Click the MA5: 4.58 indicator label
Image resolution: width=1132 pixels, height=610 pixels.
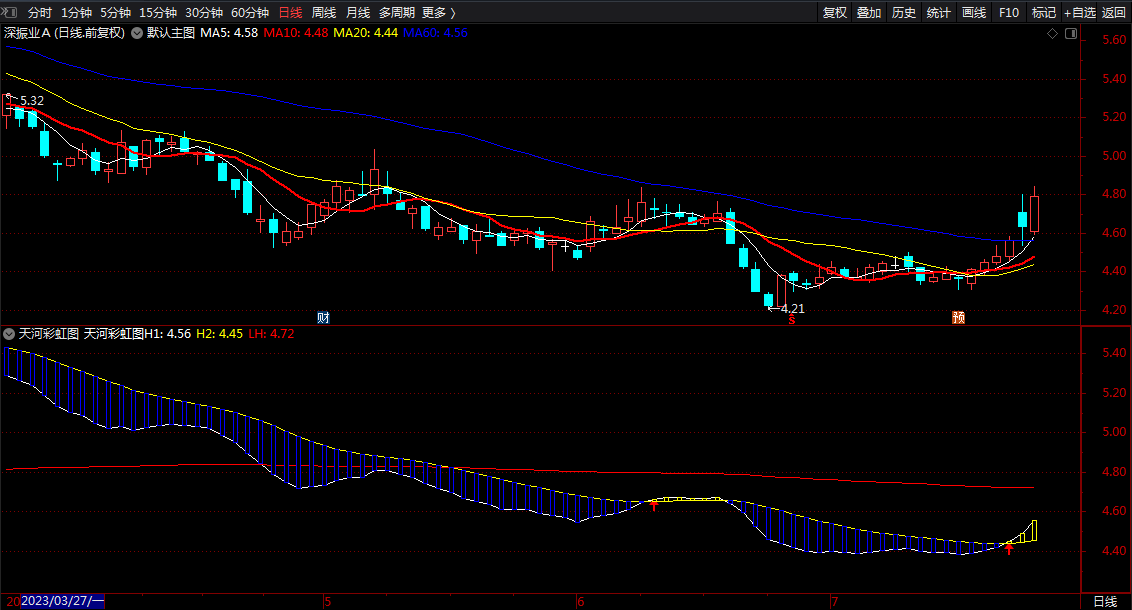coord(229,33)
